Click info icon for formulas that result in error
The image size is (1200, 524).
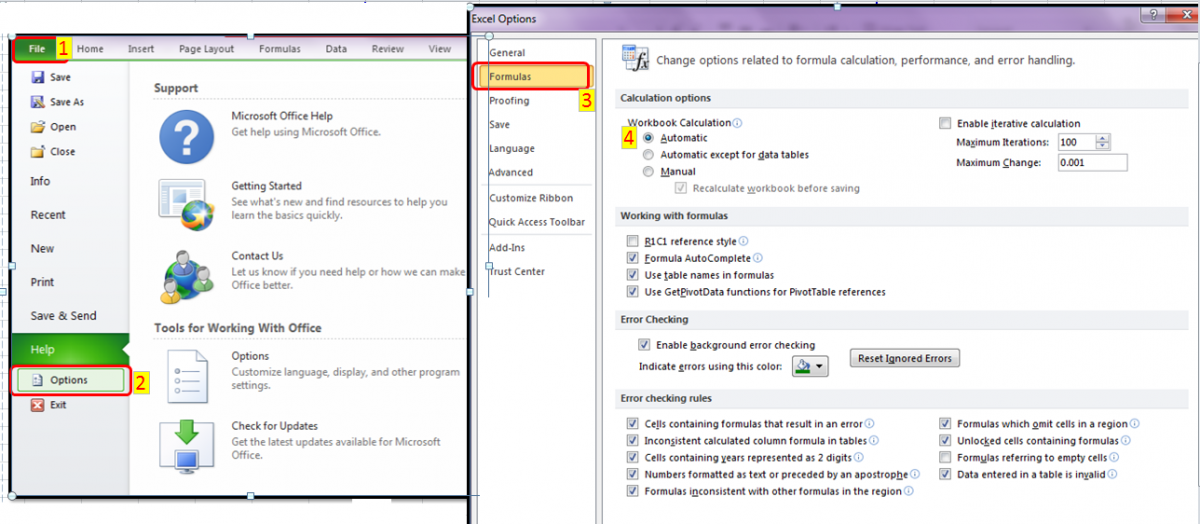click(x=869, y=423)
